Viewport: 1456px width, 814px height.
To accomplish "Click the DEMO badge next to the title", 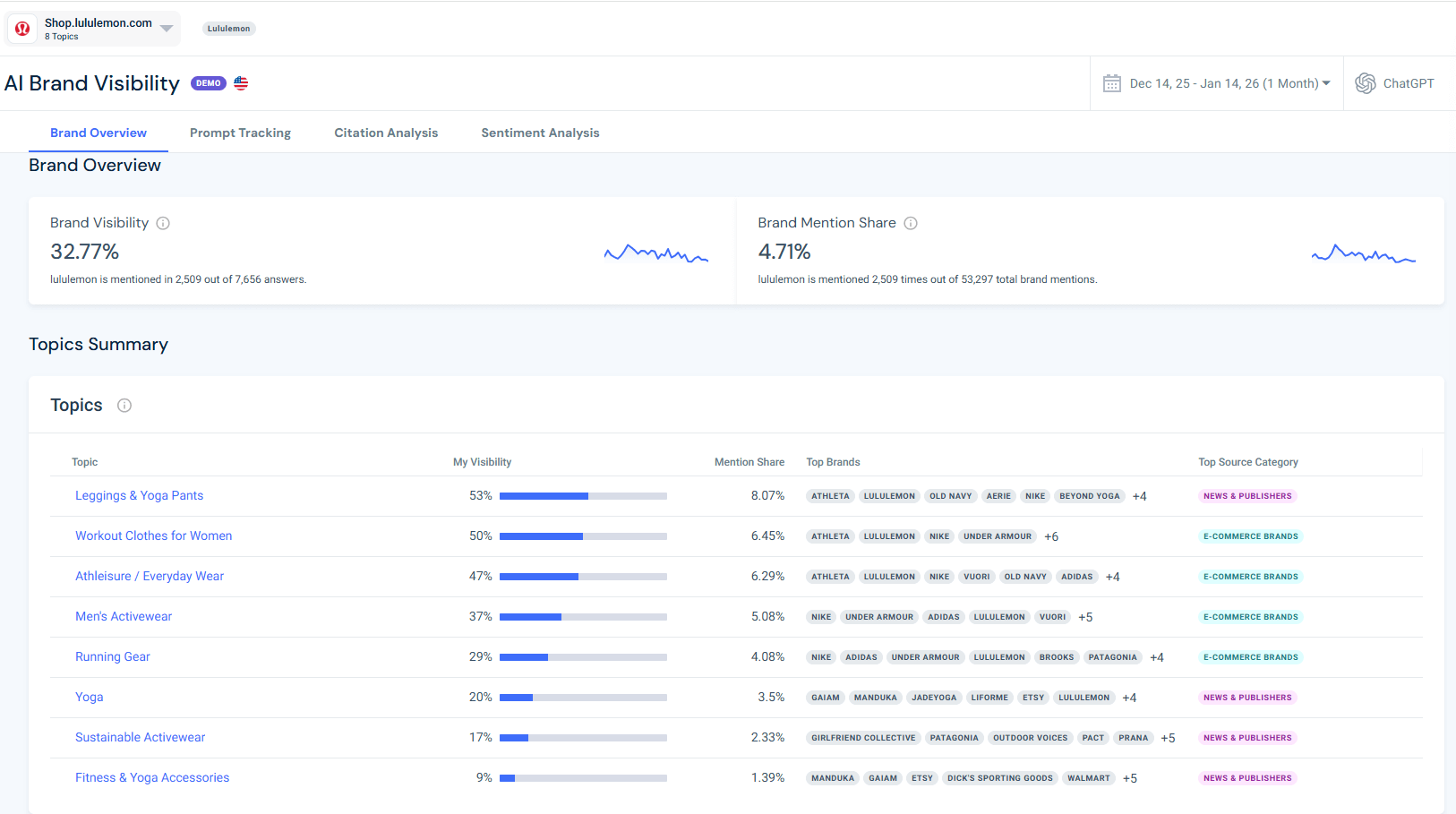I will [x=208, y=82].
